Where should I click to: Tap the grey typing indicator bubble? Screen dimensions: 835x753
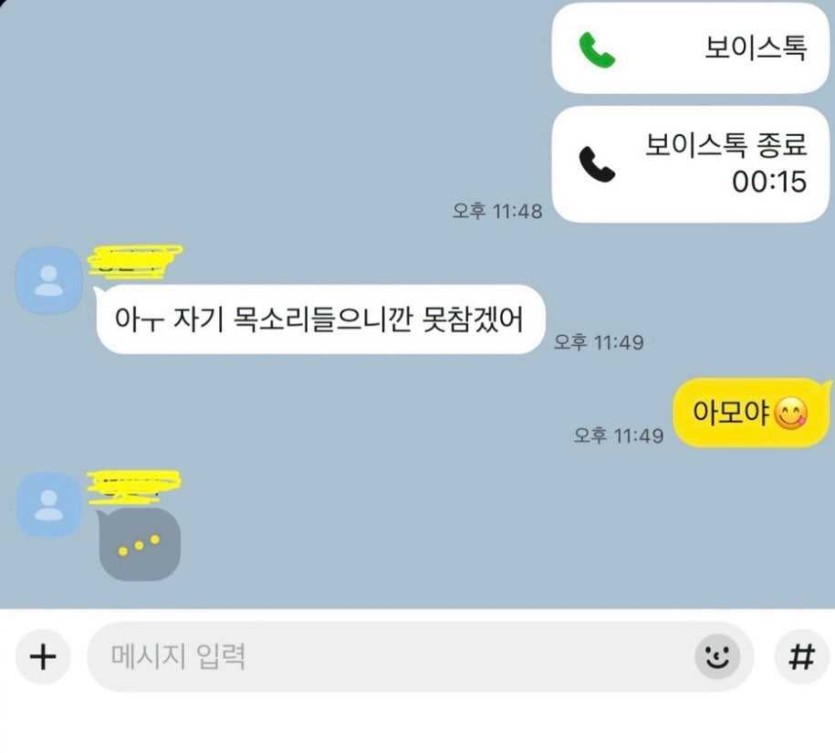[x=140, y=544]
